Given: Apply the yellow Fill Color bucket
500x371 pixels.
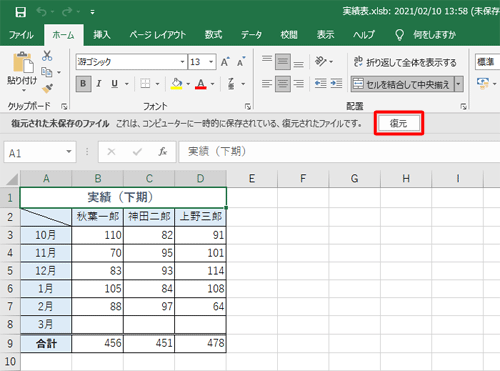Looking at the screenshot, I should [x=177, y=83].
